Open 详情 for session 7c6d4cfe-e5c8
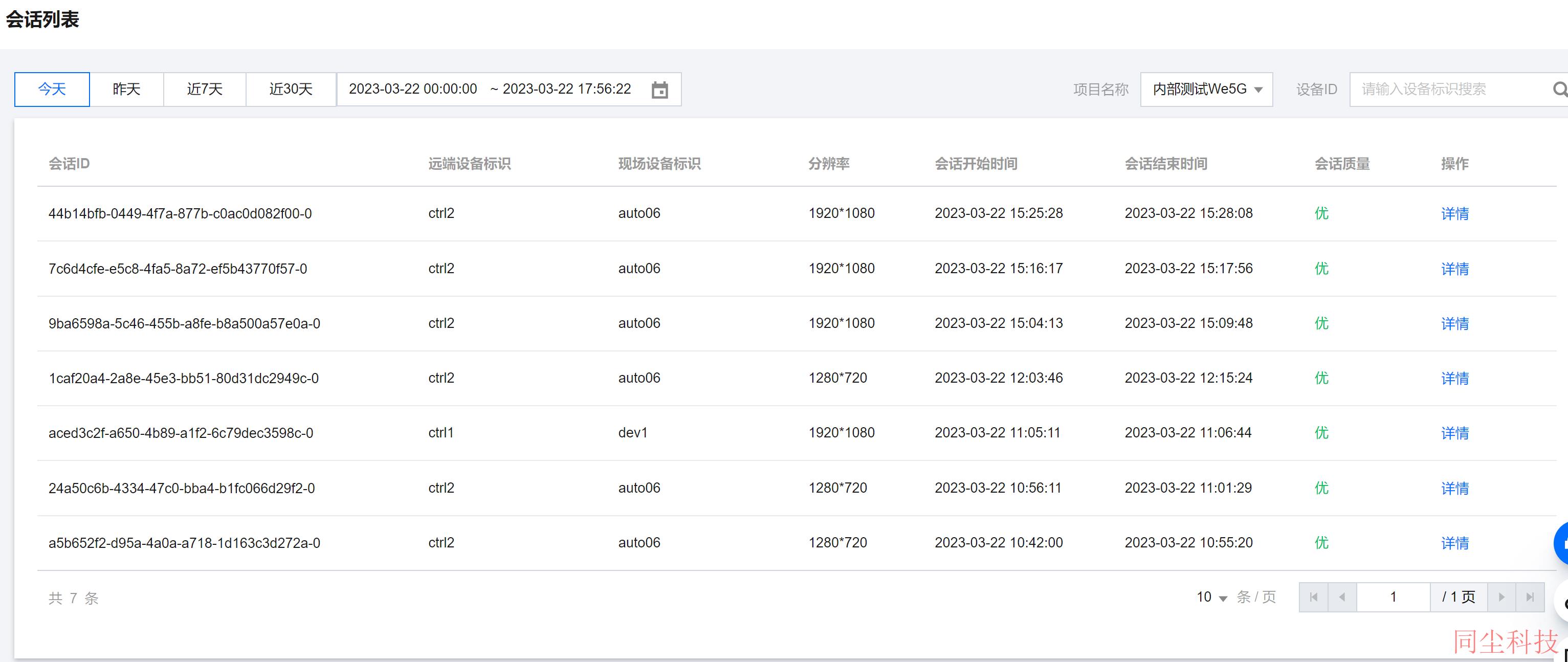Viewport: 1568px width, 662px height. (1455, 269)
